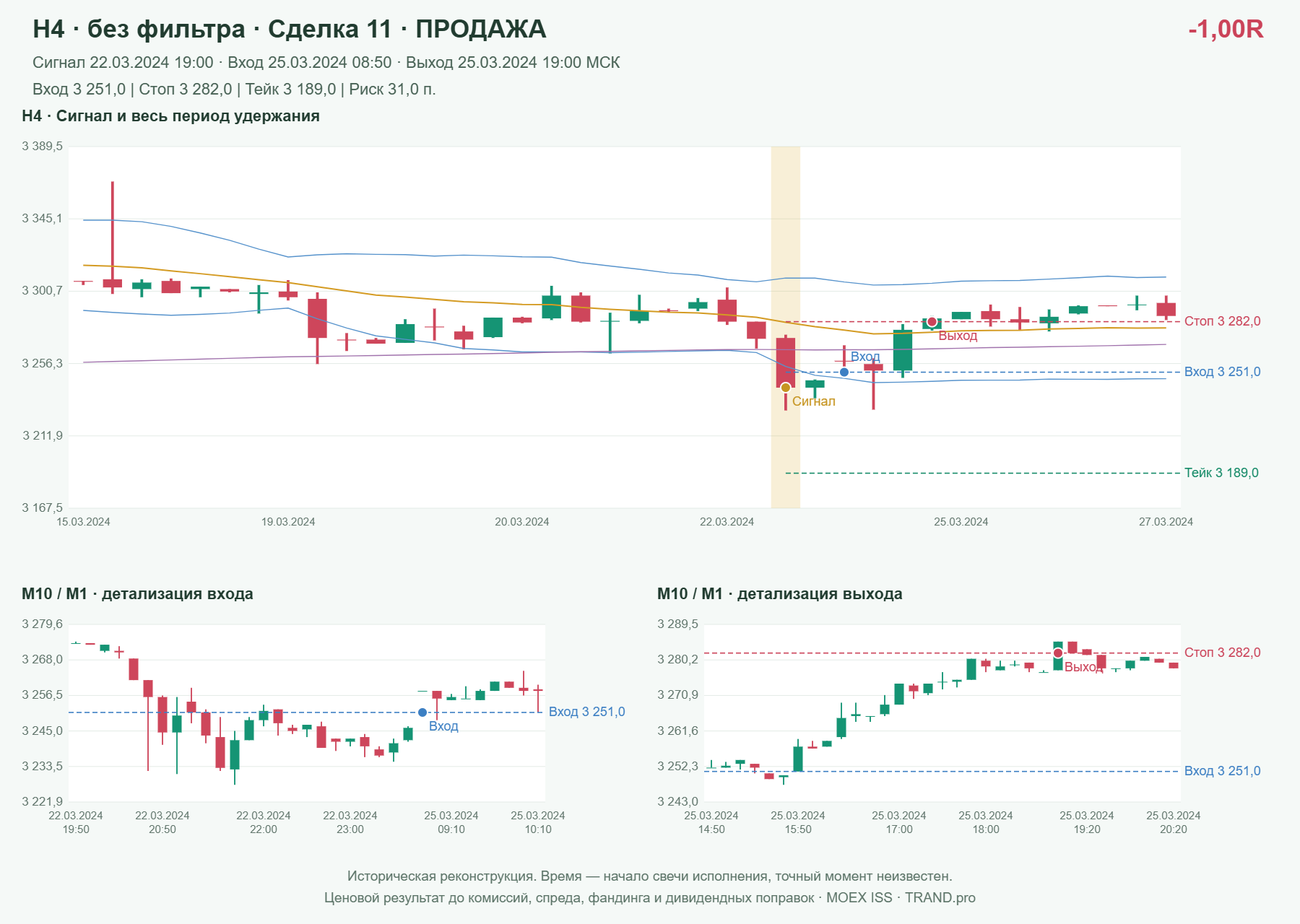
Task: Click the 3 300,7 price axis label
Action: coord(43,291)
